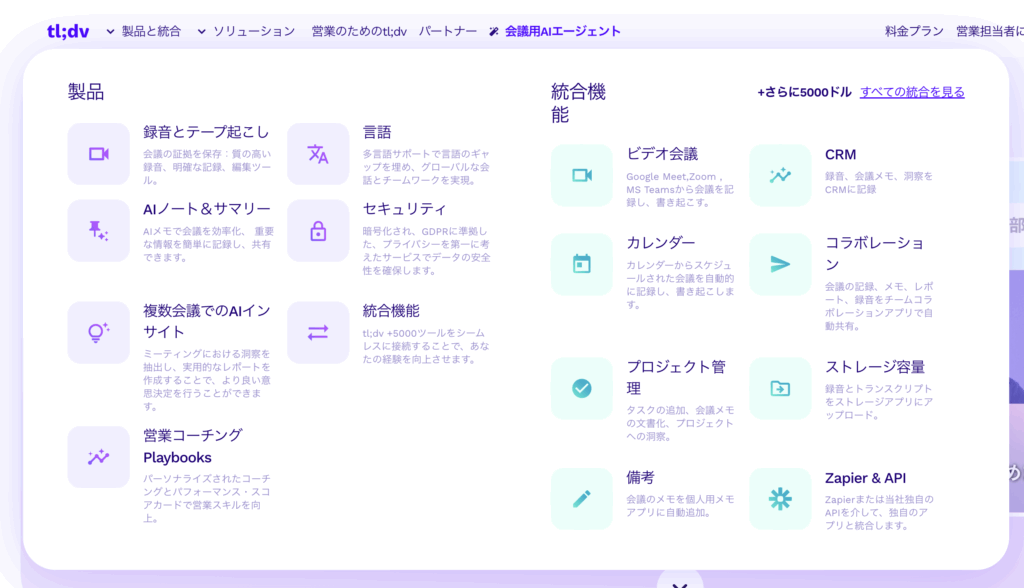This screenshot has width=1024, height=588.
Task: Click description 'Google Meet,Zoom, MS Teamsから会議を記録し'
Action: (x=680, y=189)
